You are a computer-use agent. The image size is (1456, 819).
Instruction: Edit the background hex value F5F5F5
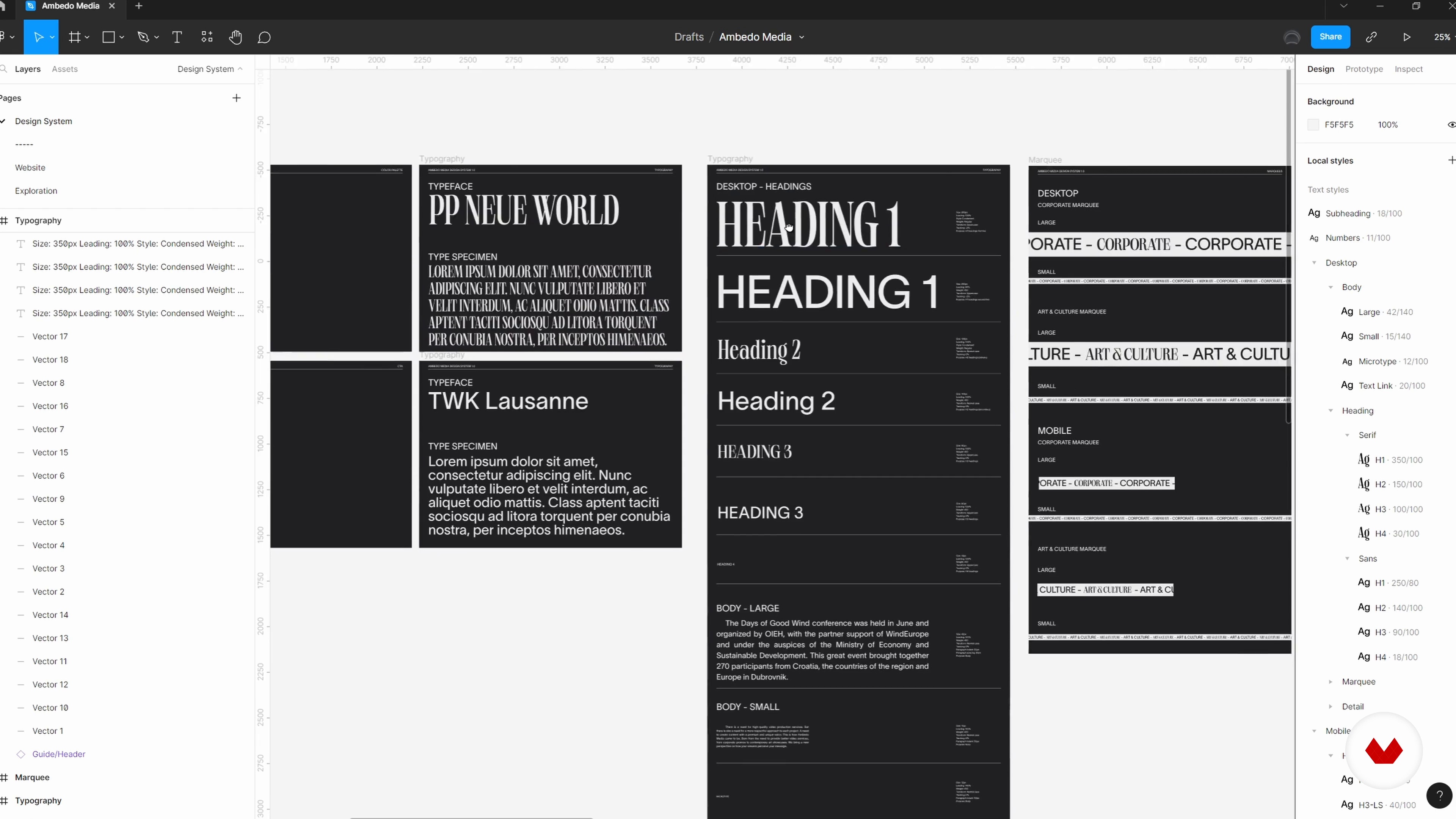[x=1339, y=125]
